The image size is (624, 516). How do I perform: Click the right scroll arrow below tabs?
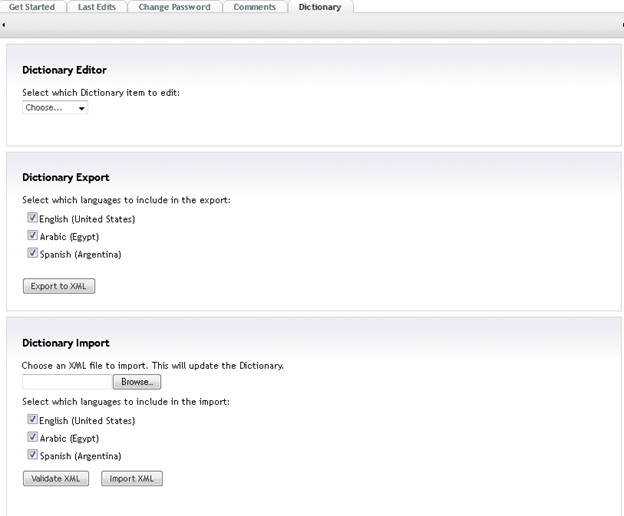tap(619, 23)
